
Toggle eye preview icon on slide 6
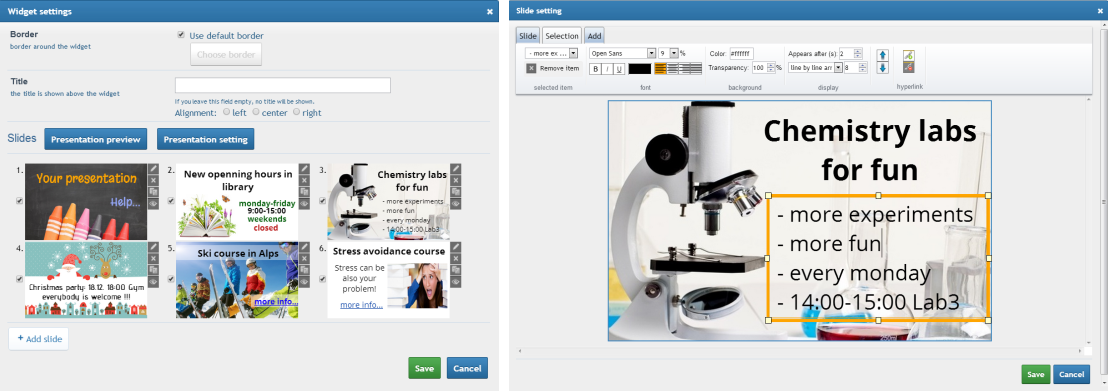pos(455,281)
